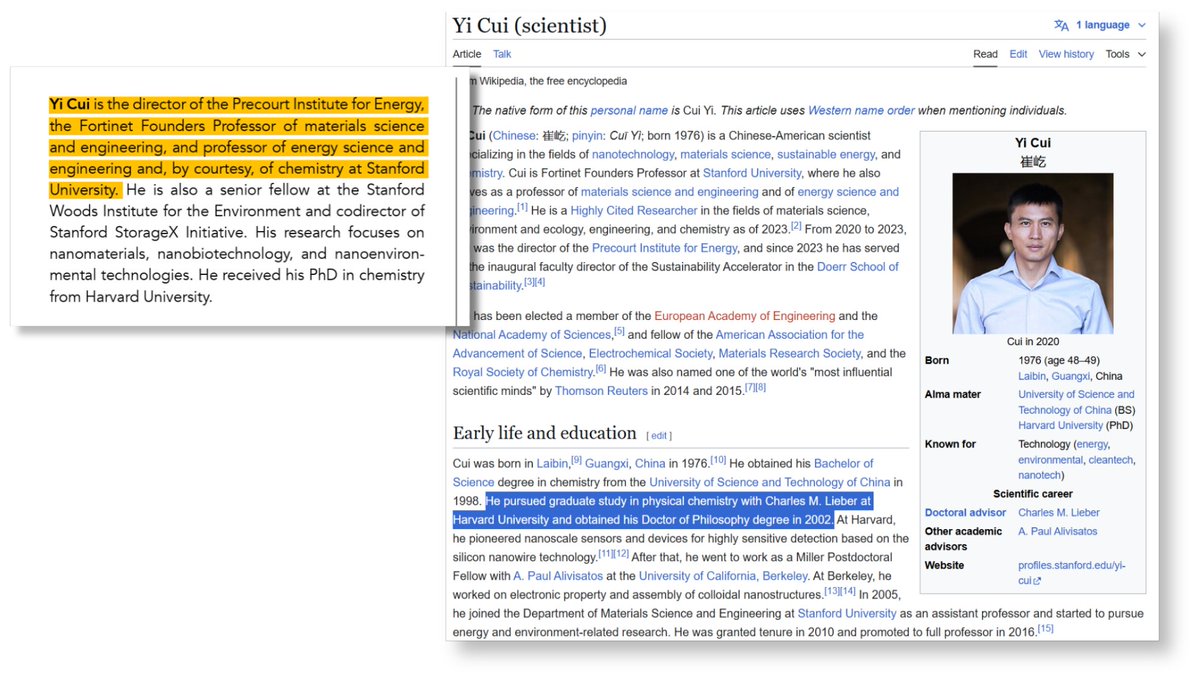Open the 'materials science' link
This screenshot has height=679, width=1200.
[727, 154]
